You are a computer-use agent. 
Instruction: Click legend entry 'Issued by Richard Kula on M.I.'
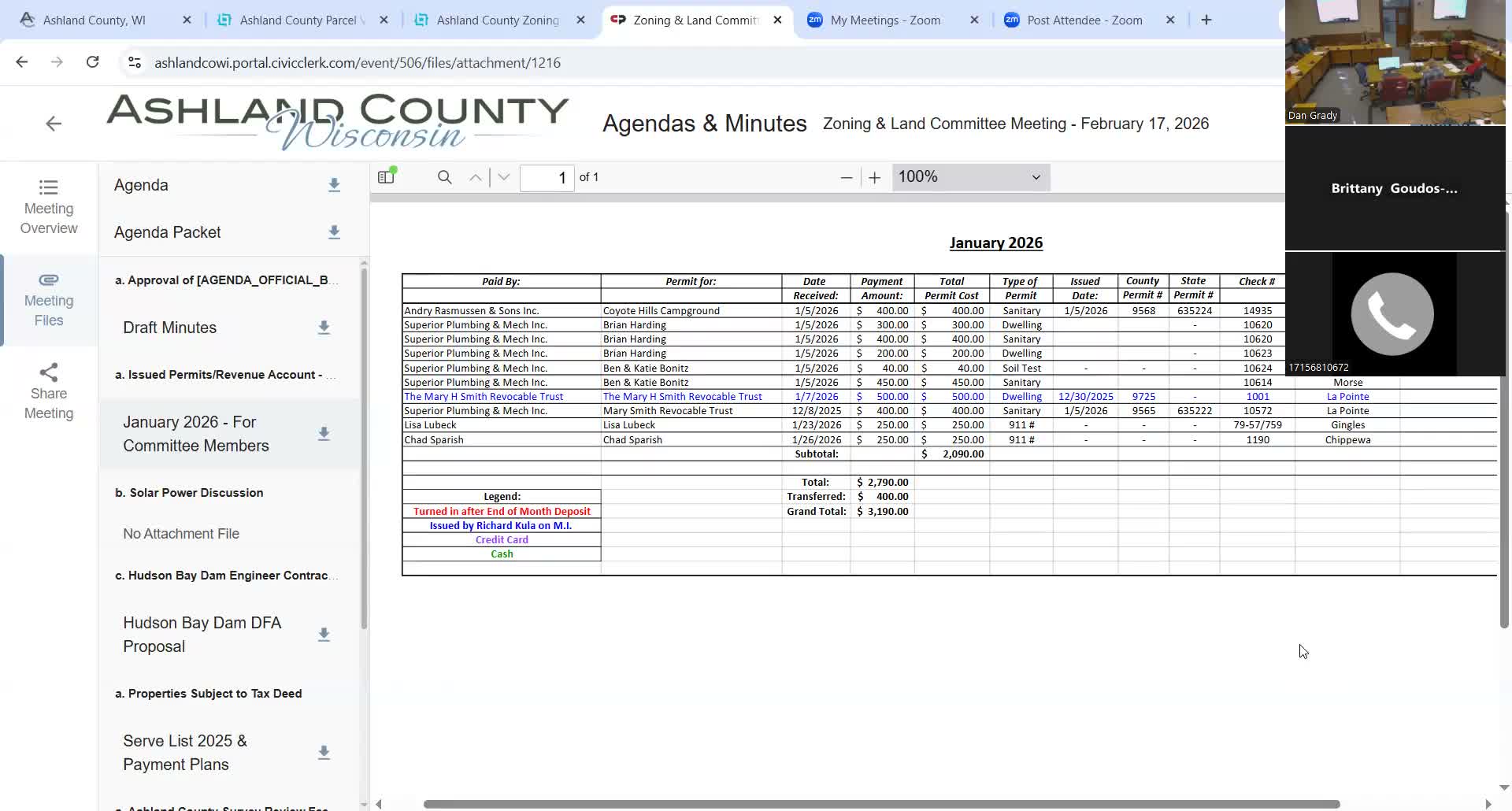click(501, 526)
